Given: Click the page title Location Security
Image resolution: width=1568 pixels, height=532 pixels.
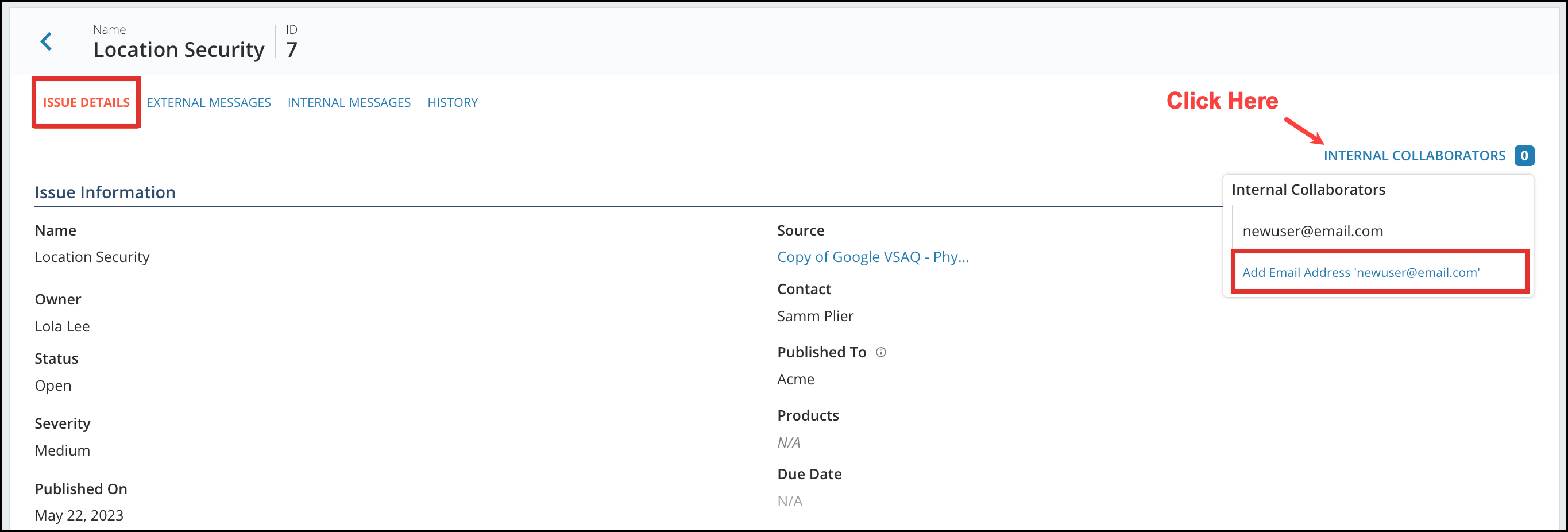Looking at the screenshot, I should [179, 49].
